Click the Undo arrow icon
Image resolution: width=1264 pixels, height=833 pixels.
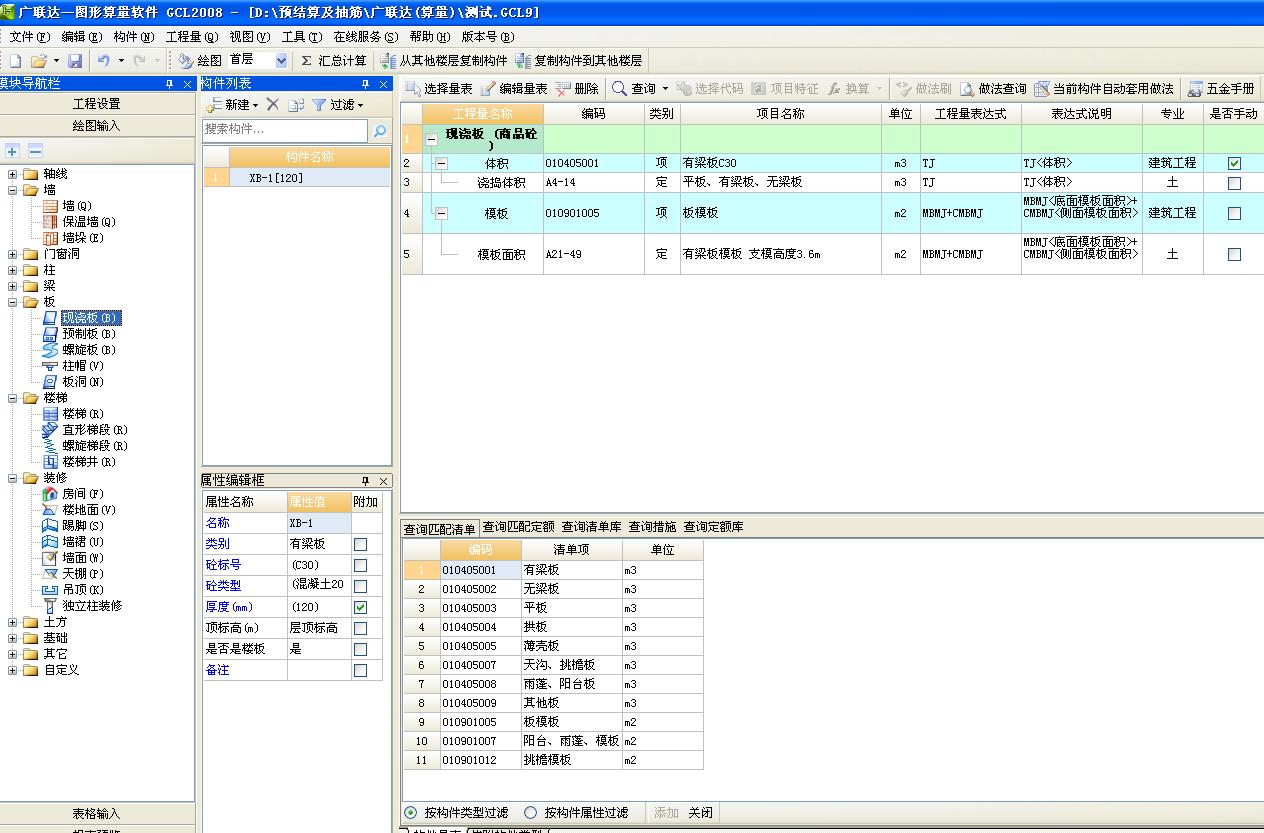tap(104, 61)
